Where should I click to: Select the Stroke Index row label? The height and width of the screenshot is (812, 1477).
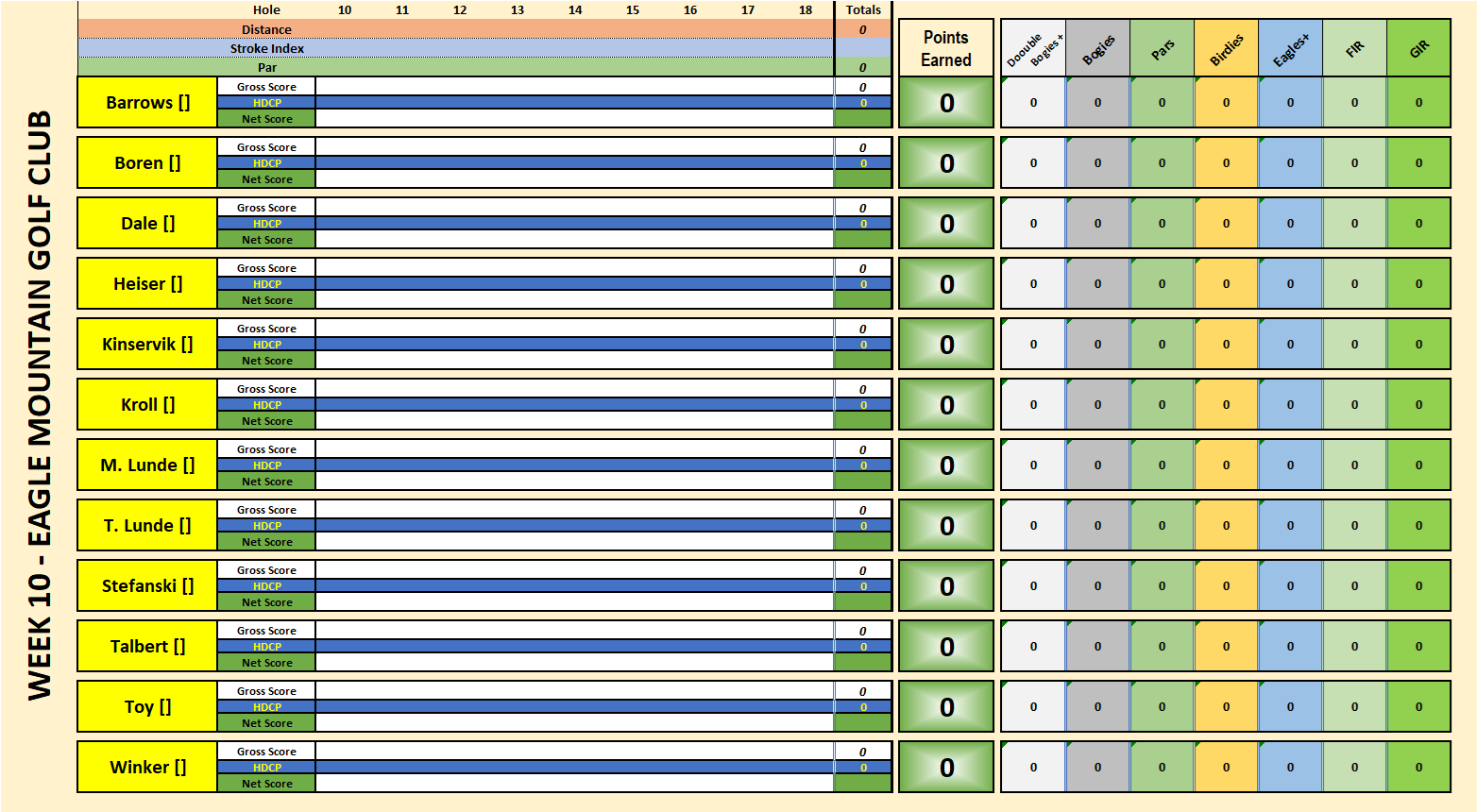[x=267, y=48]
